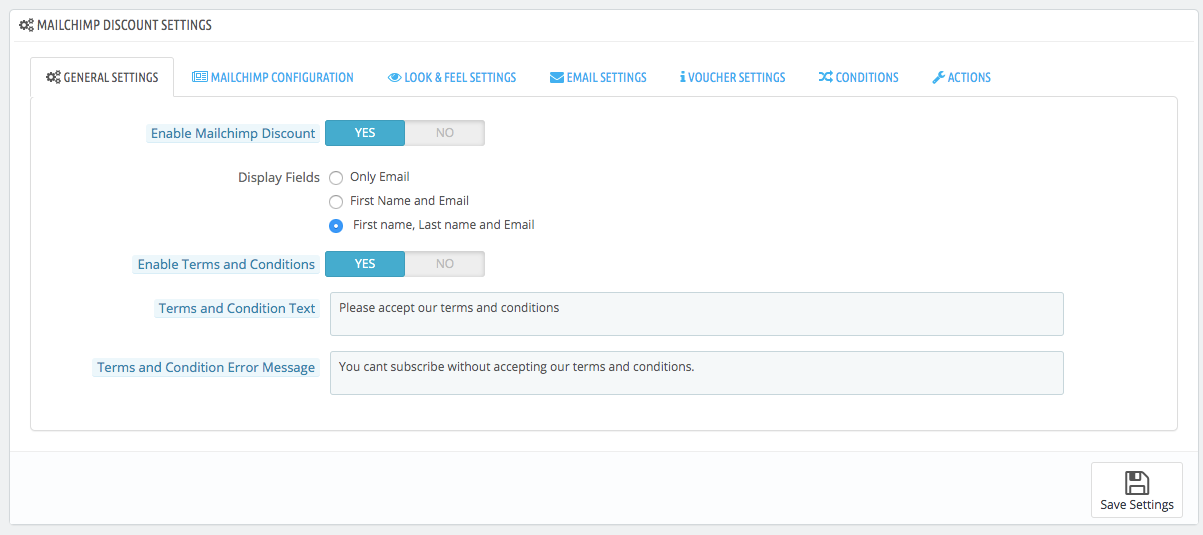Viewport: 1203px width, 535px height.
Task: Set Enable Mailchimp Discount to YES
Action: [x=365, y=133]
